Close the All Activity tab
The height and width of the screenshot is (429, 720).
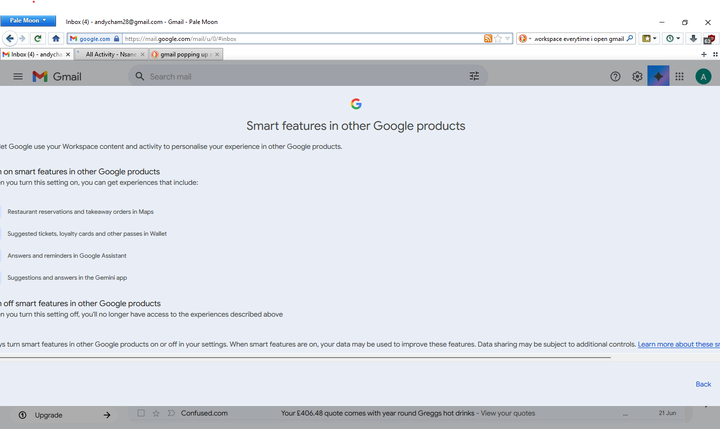pos(142,54)
